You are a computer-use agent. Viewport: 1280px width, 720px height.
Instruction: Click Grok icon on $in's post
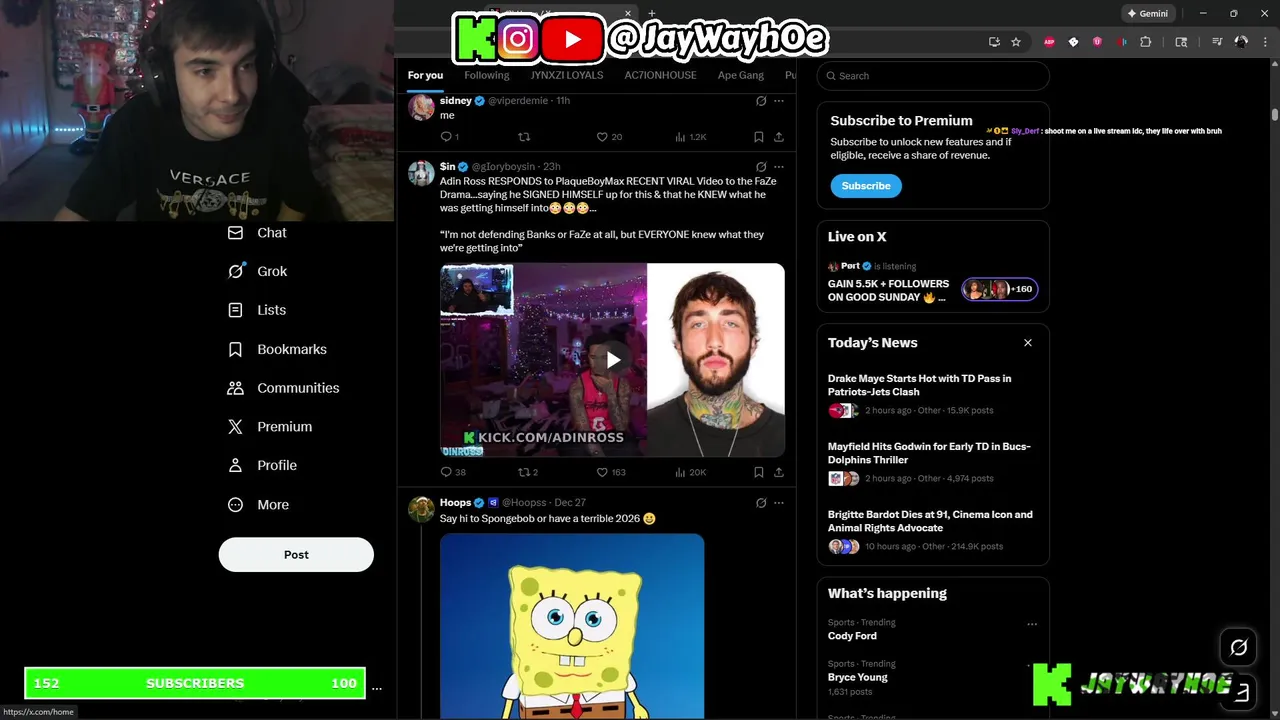(x=761, y=167)
